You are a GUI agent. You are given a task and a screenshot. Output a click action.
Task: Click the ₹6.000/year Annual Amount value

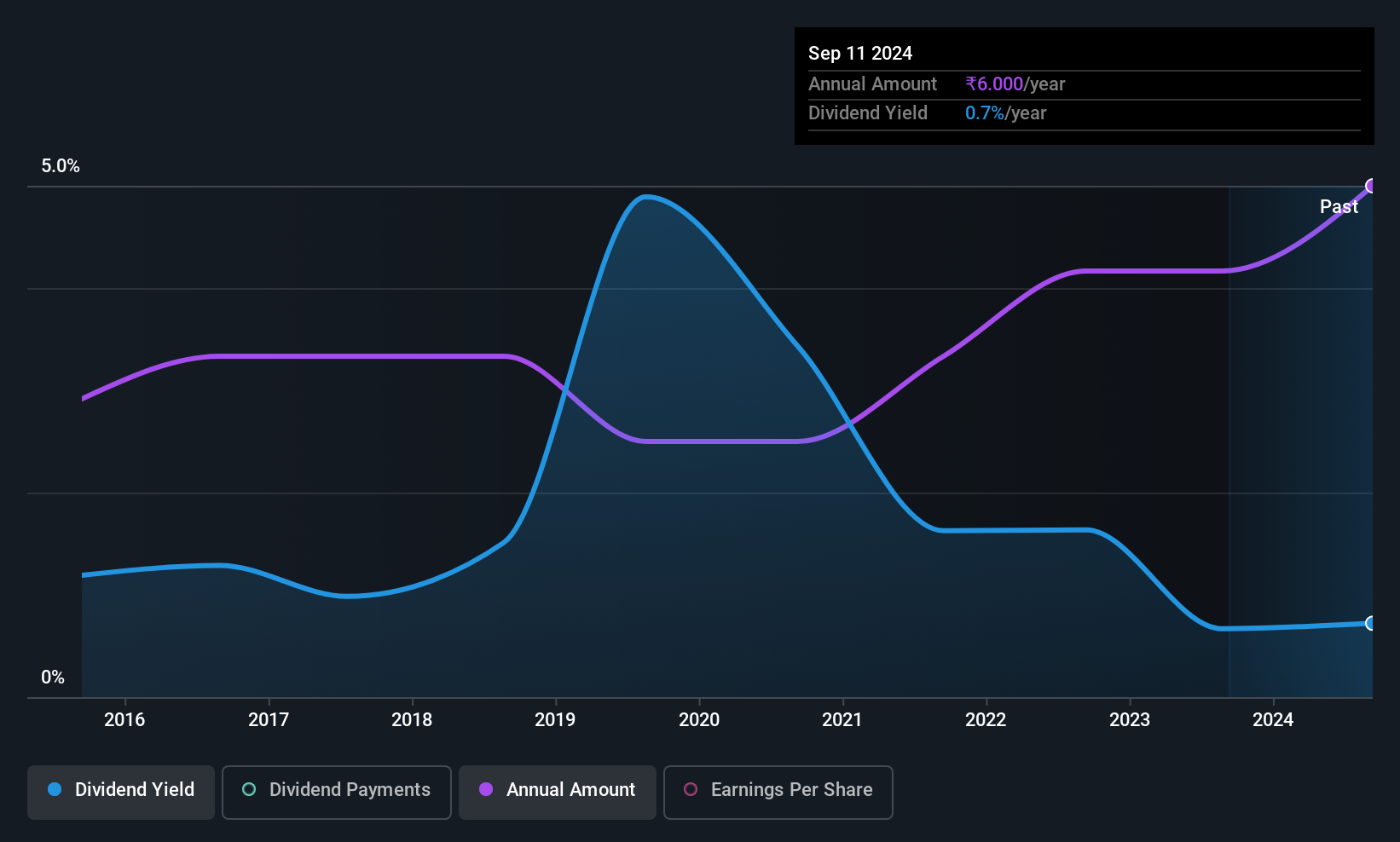pos(1015,84)
